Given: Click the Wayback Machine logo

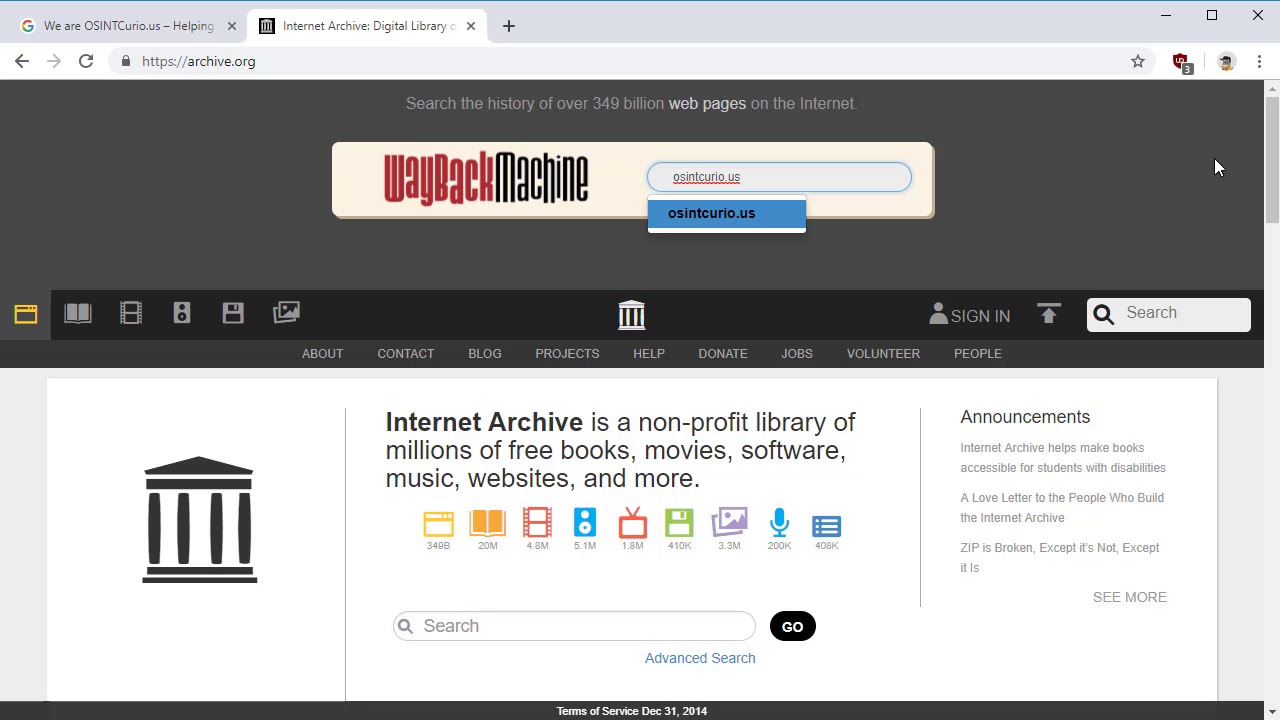Looking at the screenshot, I should 486,179.
